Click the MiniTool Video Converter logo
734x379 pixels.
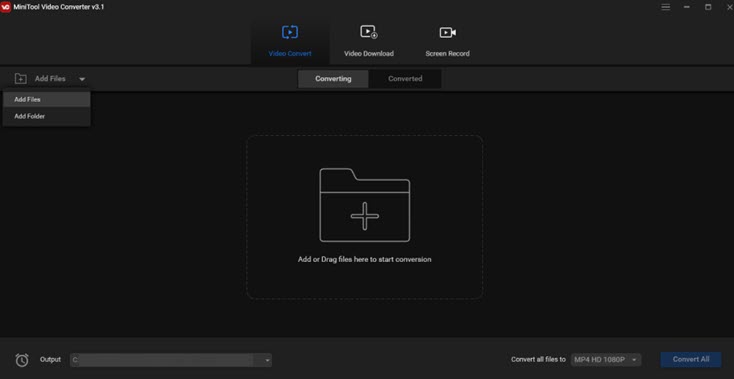[x=6, y=7]
